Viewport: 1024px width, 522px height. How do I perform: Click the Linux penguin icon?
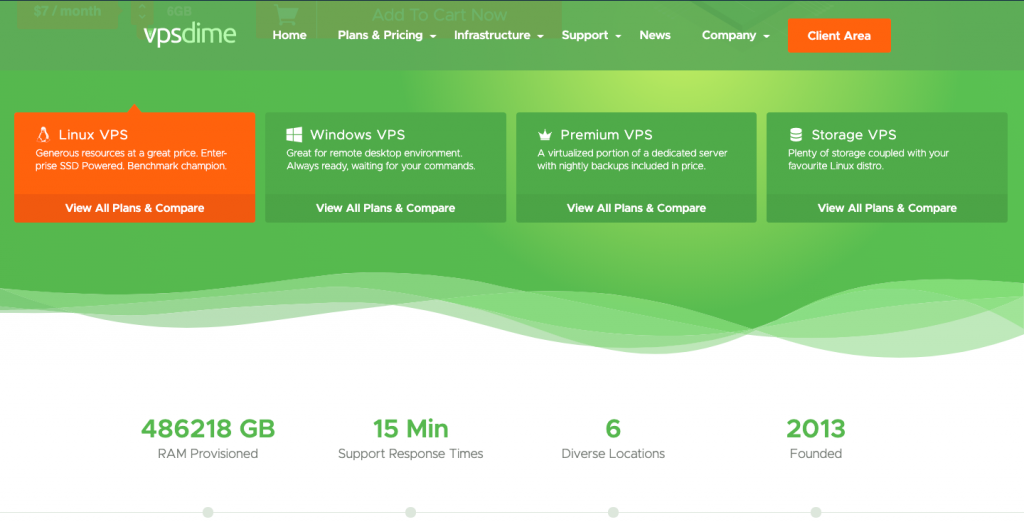pyautogui.click(x=43, y=135)
